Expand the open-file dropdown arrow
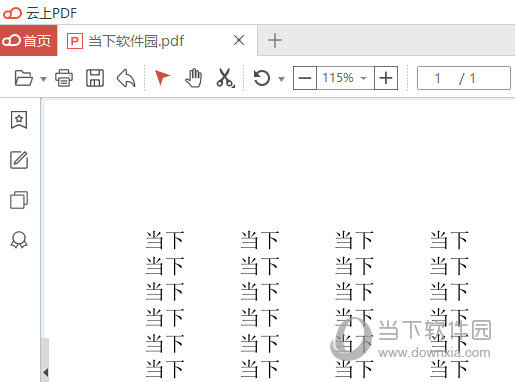 pos(43,79)
